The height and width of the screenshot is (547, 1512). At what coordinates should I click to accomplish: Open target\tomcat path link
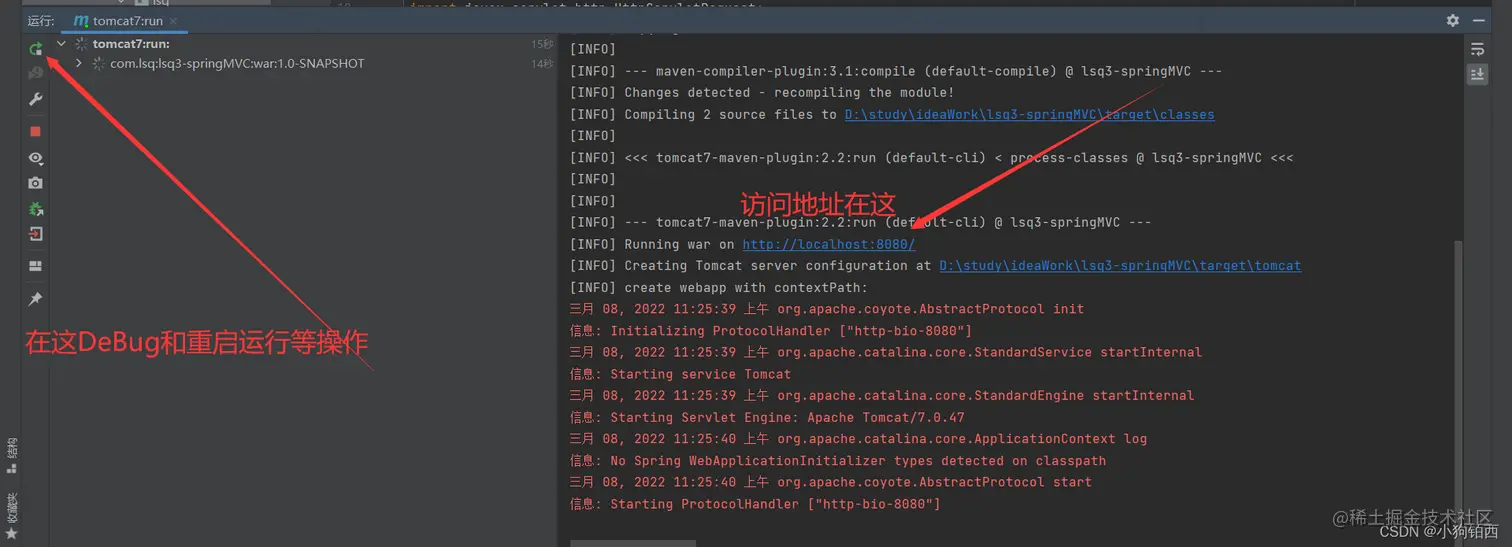(x=1120, y=266)
